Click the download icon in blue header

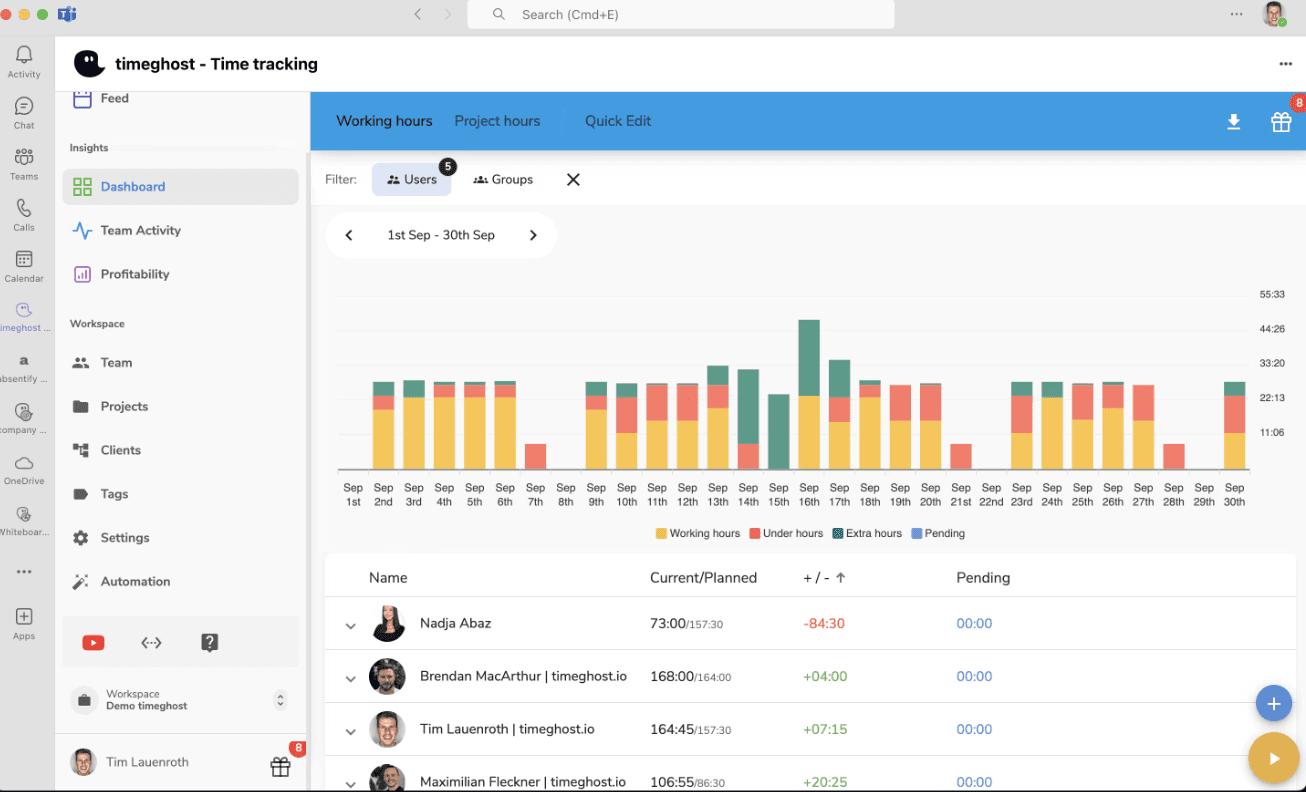[1234, 122]
